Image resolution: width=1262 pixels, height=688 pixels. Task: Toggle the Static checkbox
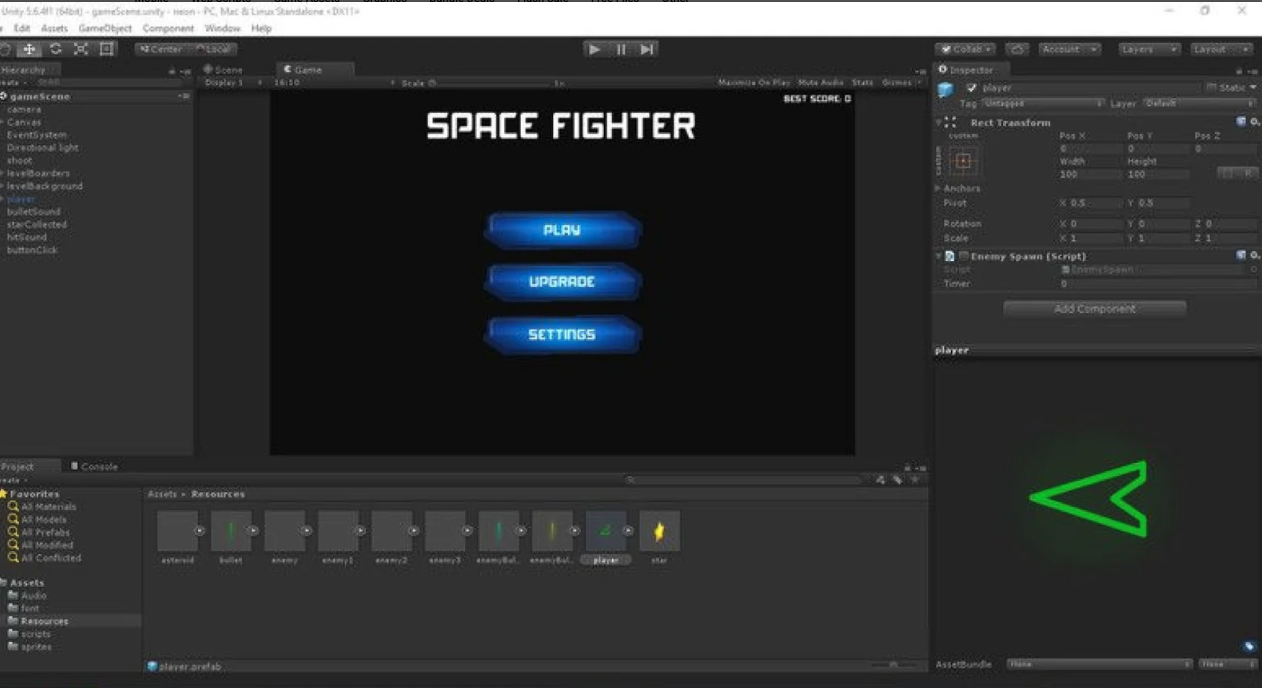pyautogui.click(x=1211, y=88)
